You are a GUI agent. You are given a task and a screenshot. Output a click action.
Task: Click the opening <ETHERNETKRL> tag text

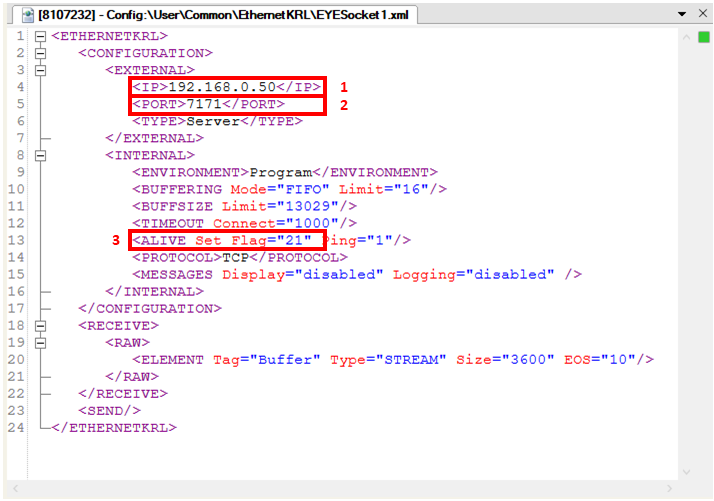click(109, 36)
